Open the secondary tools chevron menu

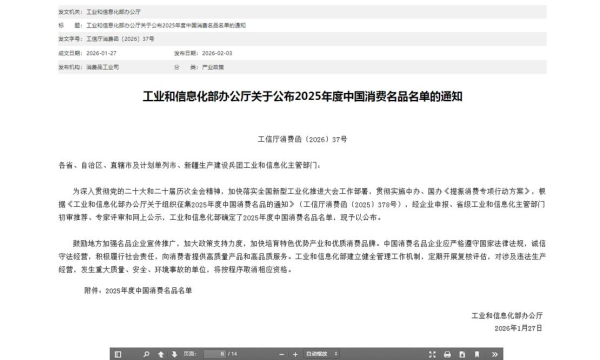click(494, 354)
